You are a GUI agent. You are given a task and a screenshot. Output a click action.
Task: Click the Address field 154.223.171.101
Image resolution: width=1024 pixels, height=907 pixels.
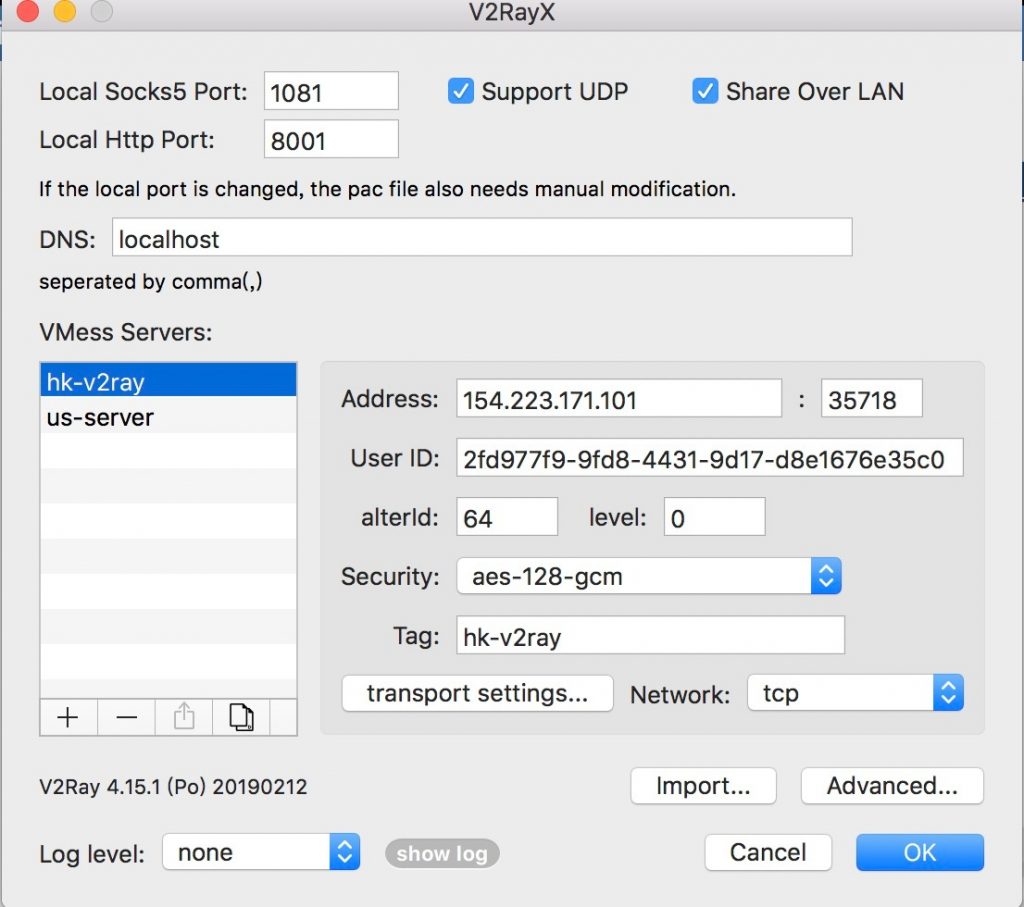pyautogui.click(x=619, y=398)
